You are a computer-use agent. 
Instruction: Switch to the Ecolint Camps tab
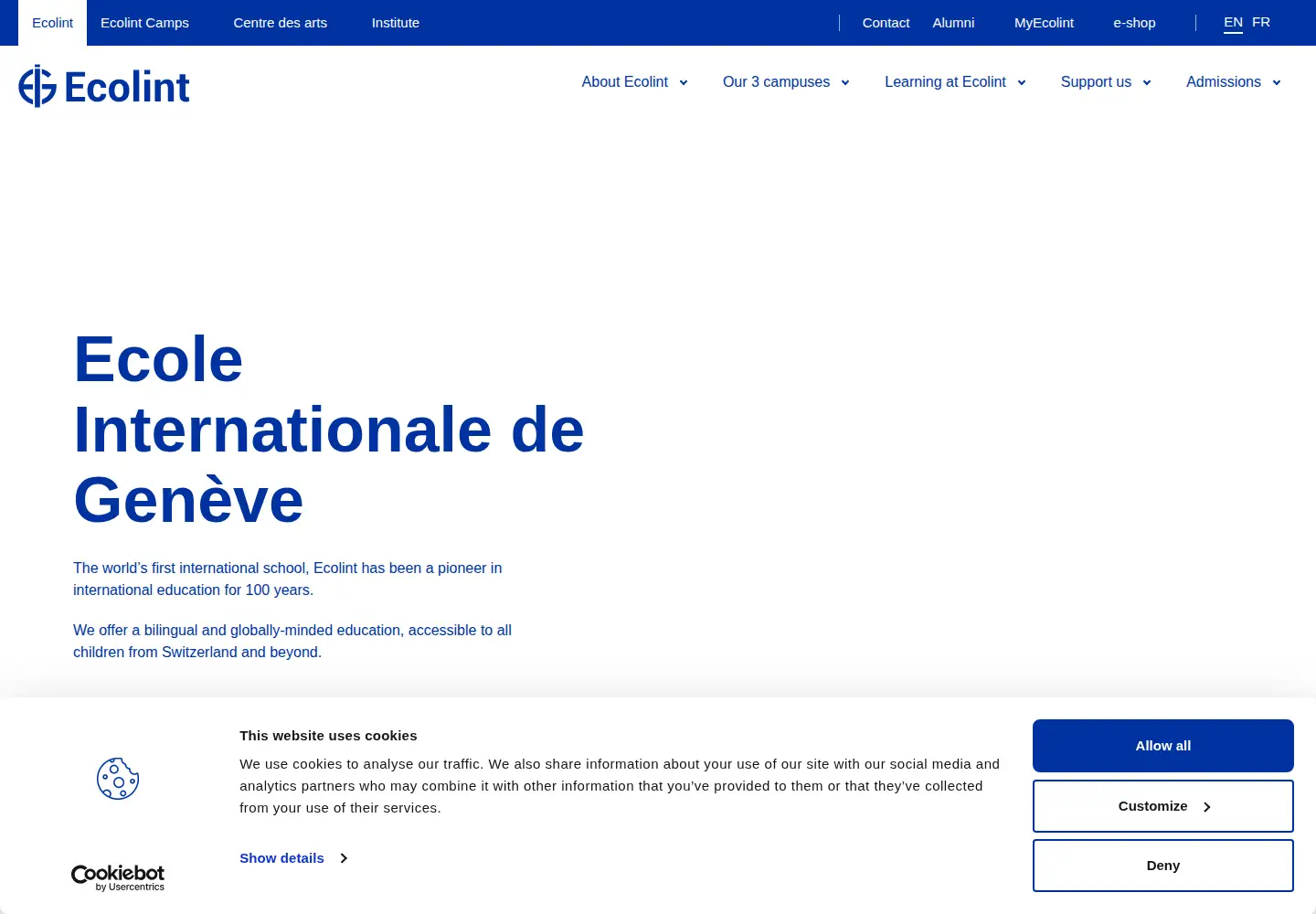click(144, 23)
